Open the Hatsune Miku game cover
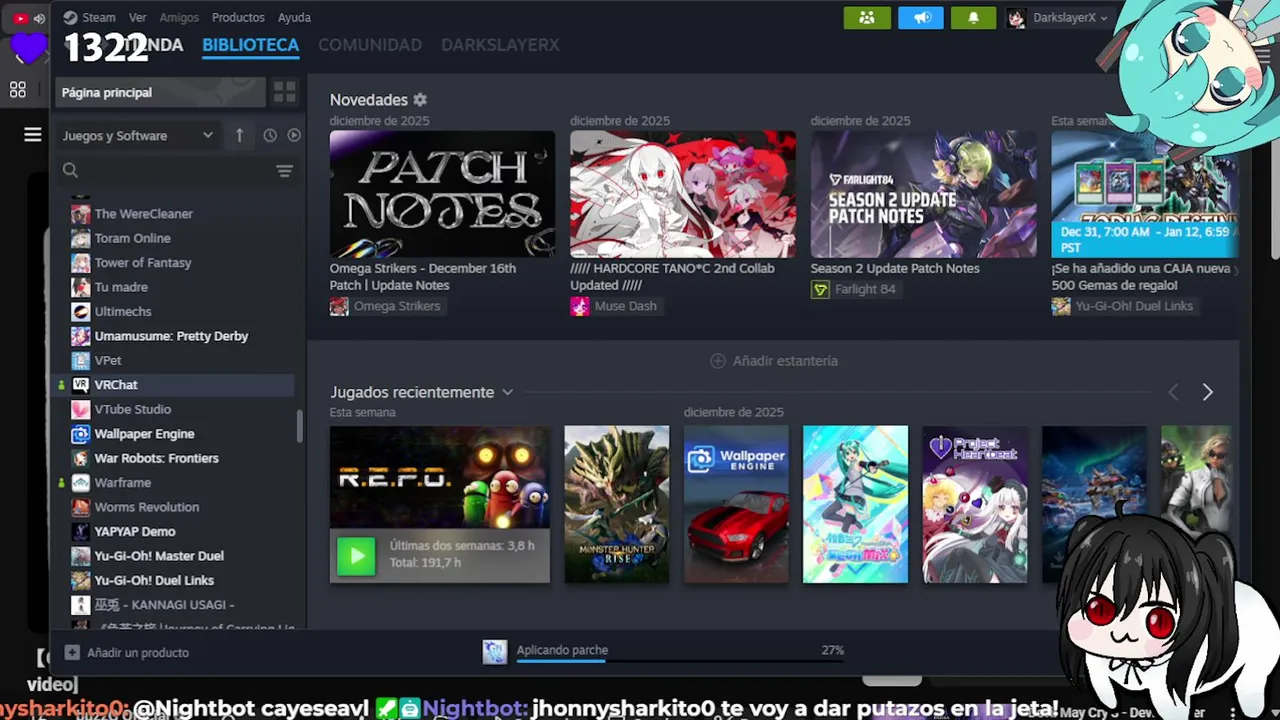This screenshot has height=720, width=1280. (x=855, y=504)
